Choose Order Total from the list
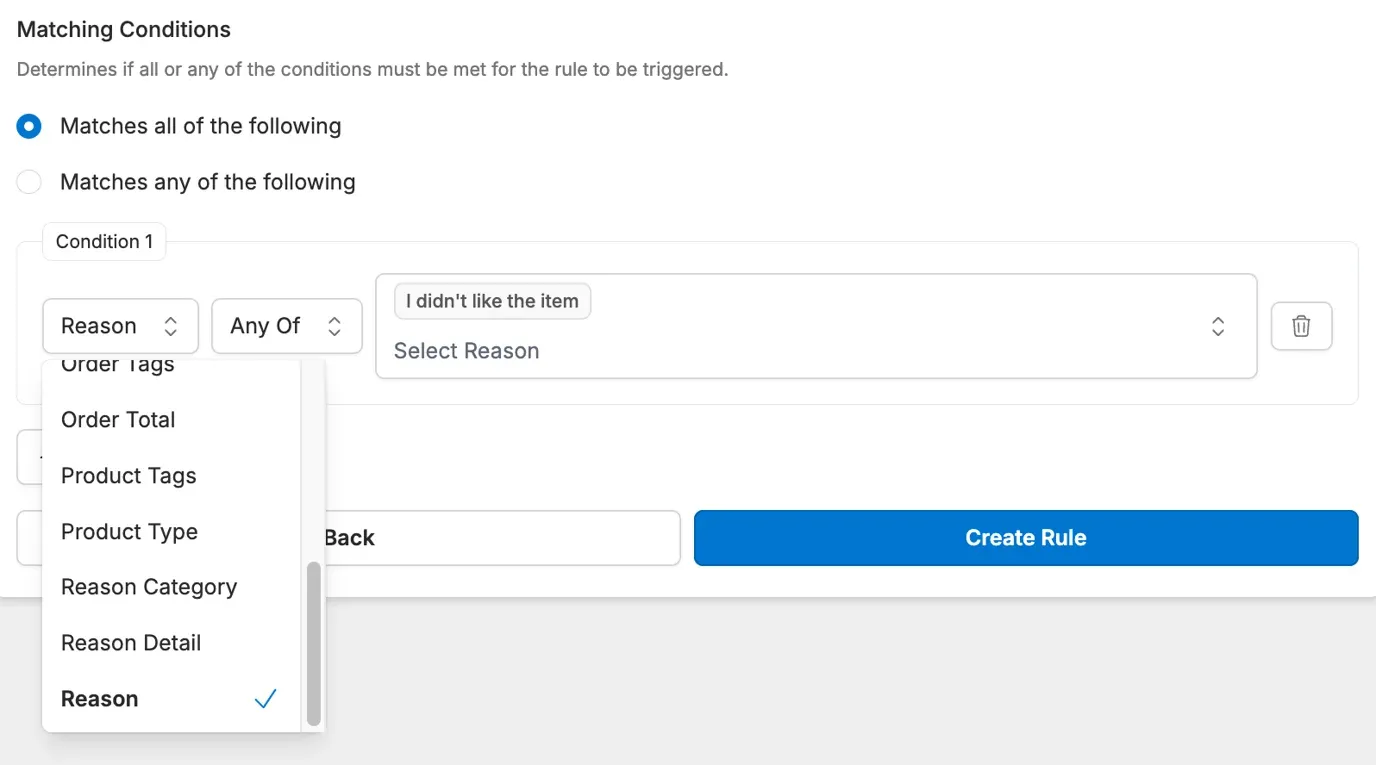This screenshot has height=765, width=1376. (x=117, y=419)
